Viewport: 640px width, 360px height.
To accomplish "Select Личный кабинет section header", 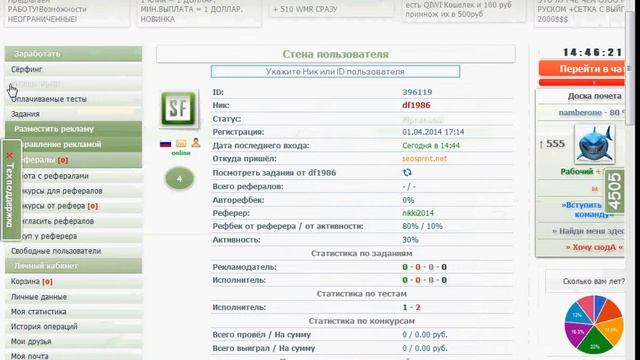I will [73, 266].
